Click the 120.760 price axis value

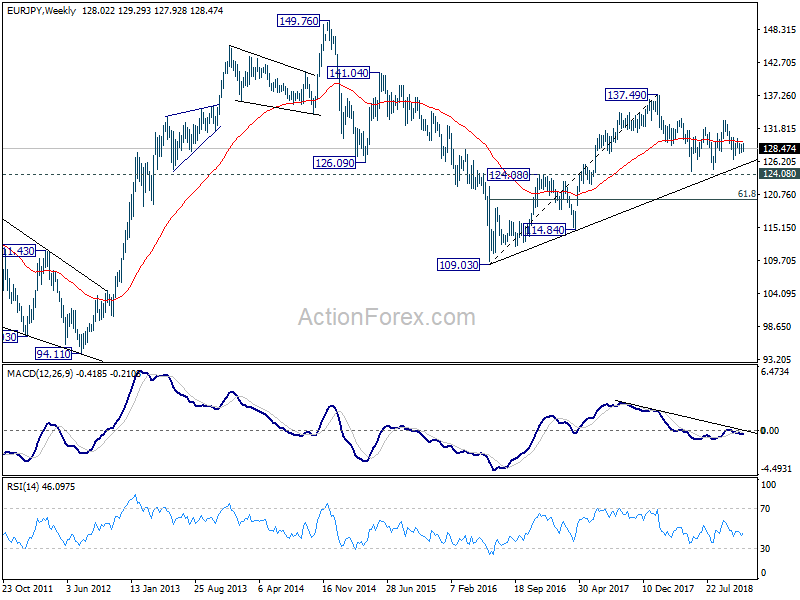point(779,194)
